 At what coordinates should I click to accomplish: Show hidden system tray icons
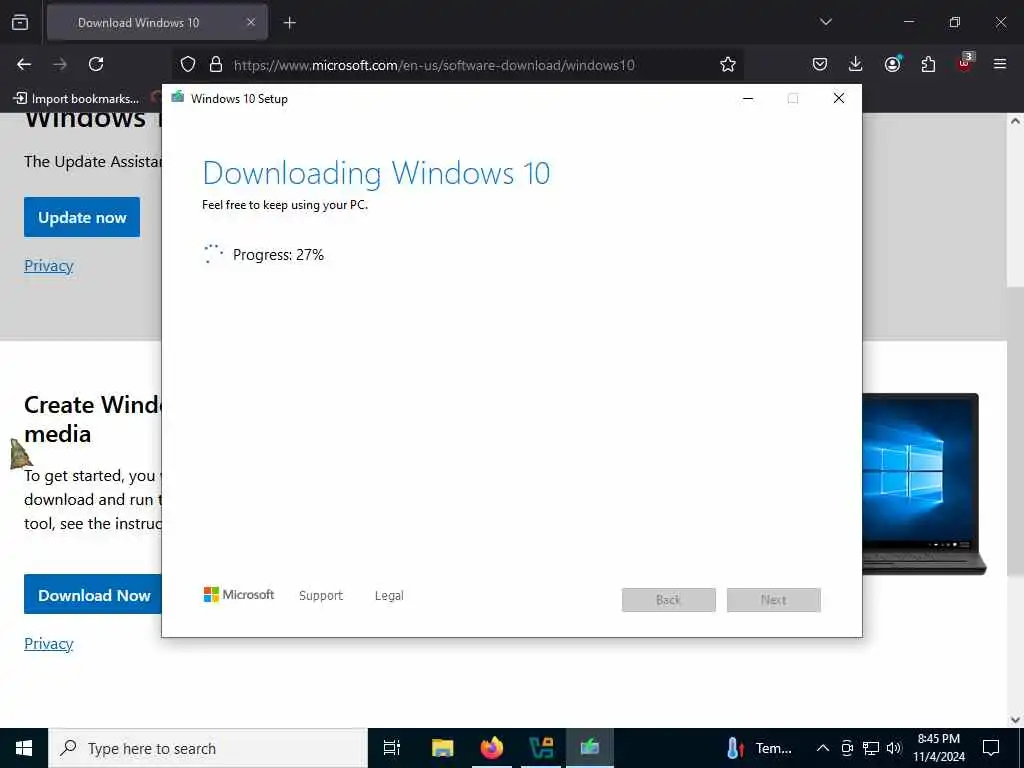click(x=823, y=748)
